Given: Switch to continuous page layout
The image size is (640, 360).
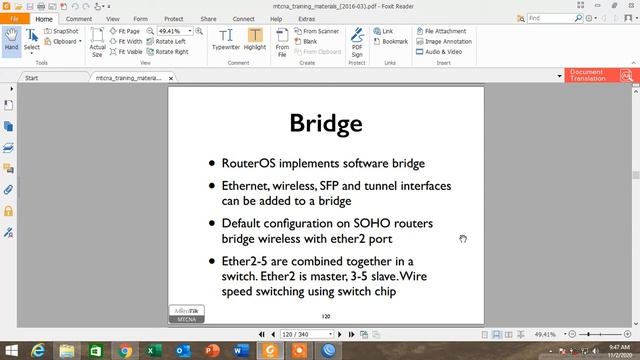Looking at the screenshot, I should 496,334.
